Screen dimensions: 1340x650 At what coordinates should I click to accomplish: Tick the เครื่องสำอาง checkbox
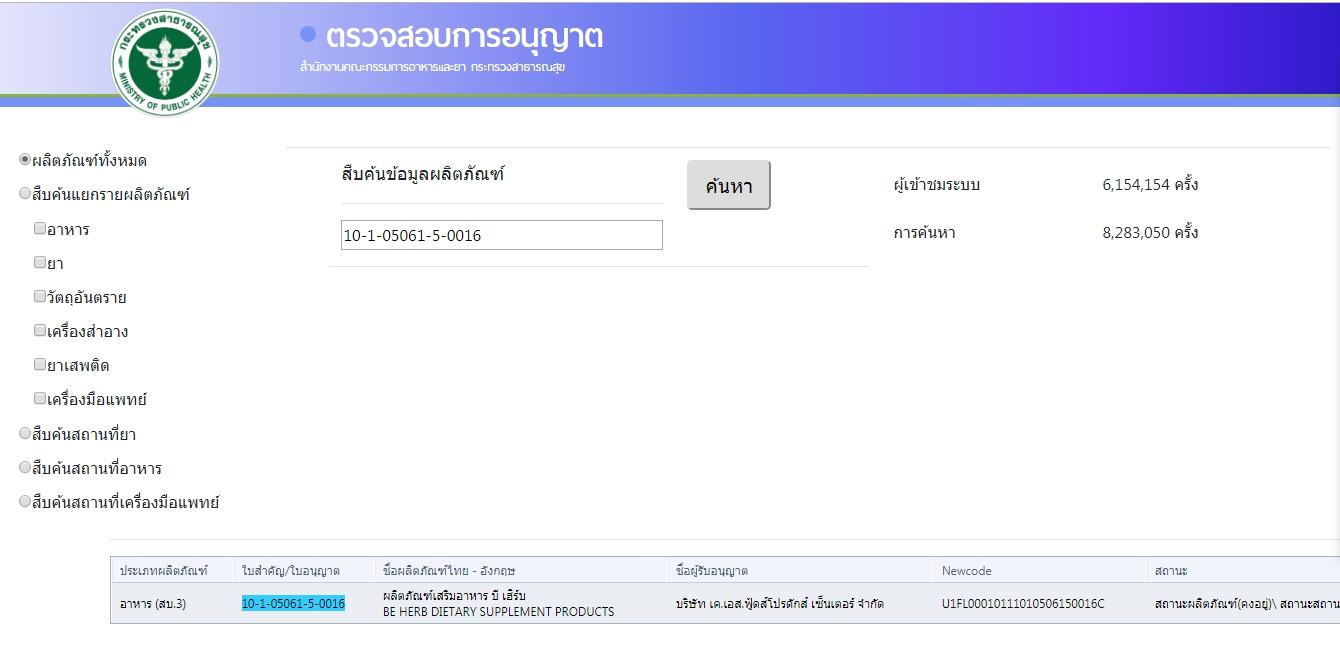[x=40, y=331]
